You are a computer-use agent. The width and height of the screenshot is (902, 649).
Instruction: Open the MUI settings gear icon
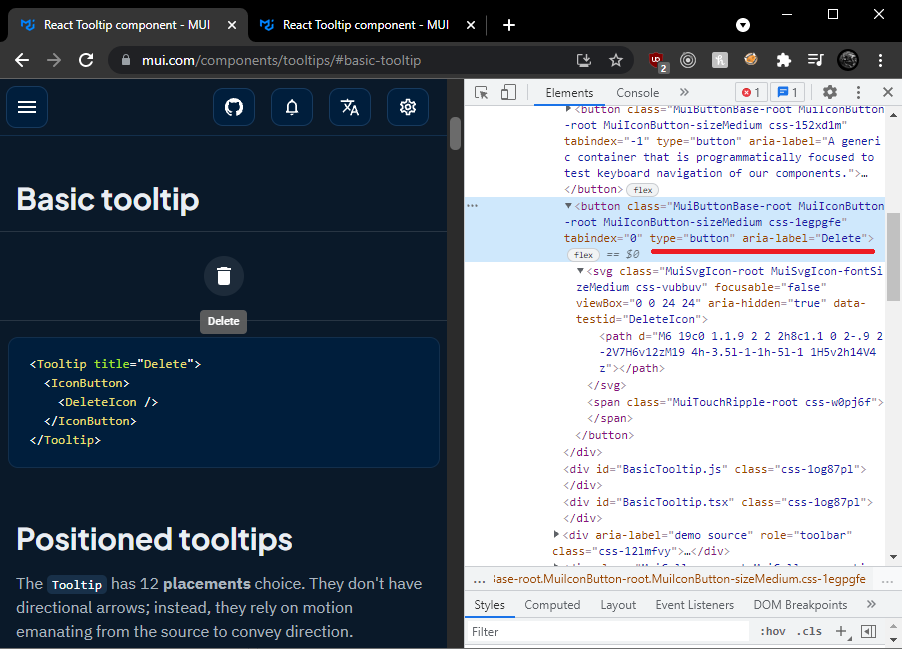[407, 107]
